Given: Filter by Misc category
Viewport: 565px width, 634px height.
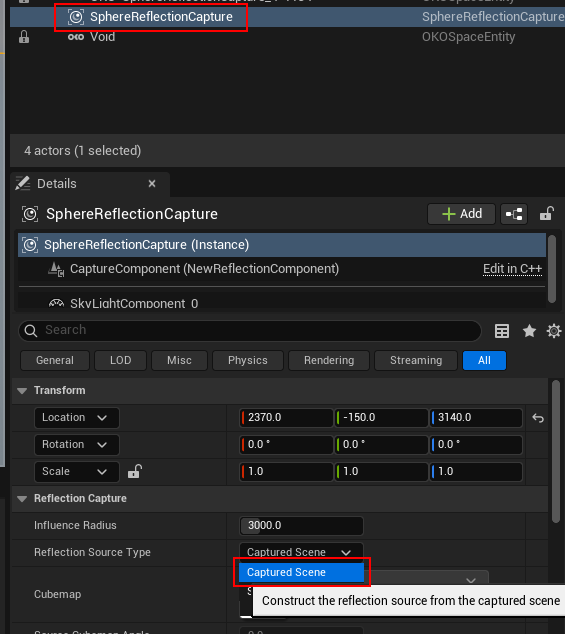Looking at the screenshot, I should [x=179, y=360].
